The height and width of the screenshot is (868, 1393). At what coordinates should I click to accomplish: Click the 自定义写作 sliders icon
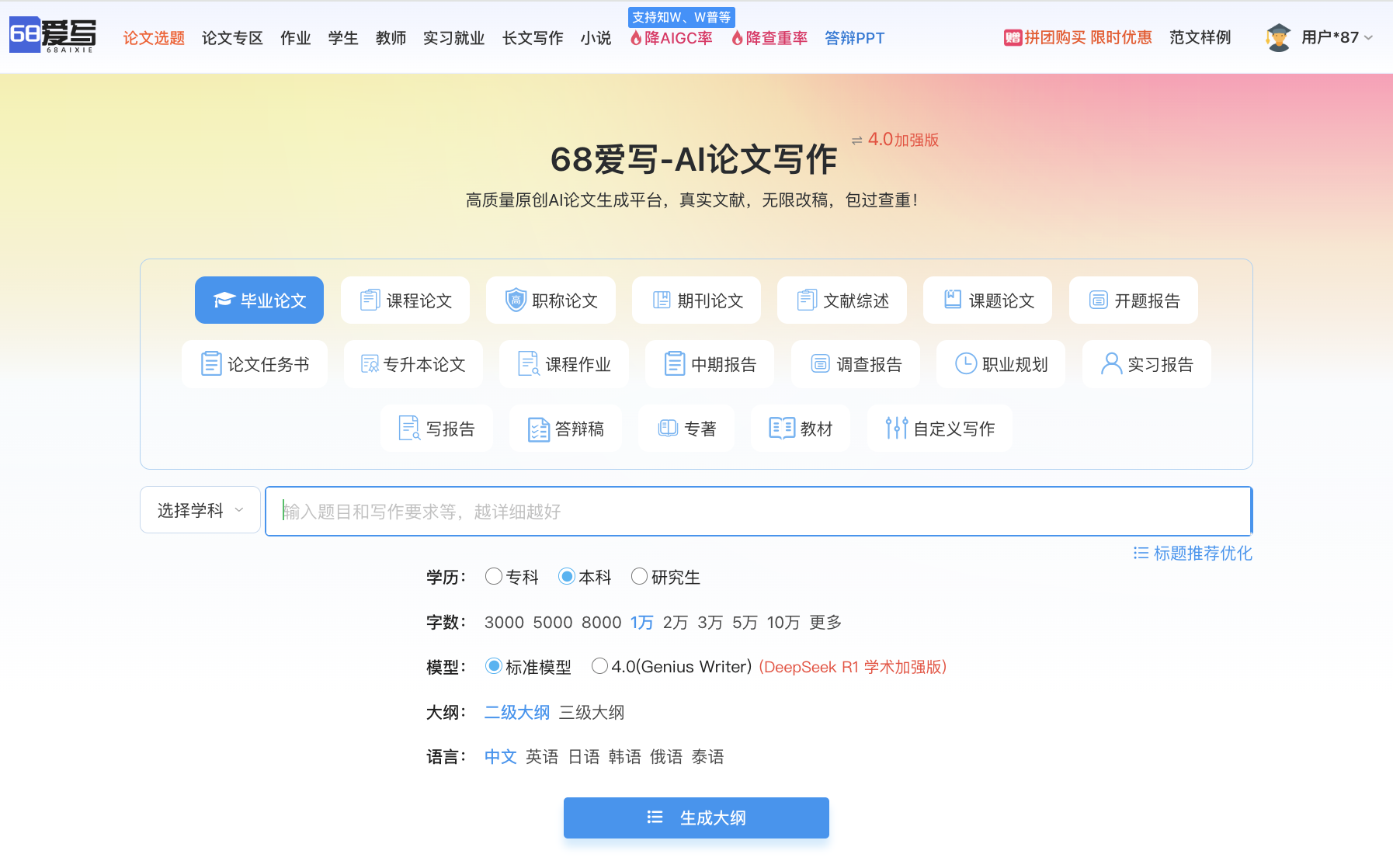click(896, 429)
